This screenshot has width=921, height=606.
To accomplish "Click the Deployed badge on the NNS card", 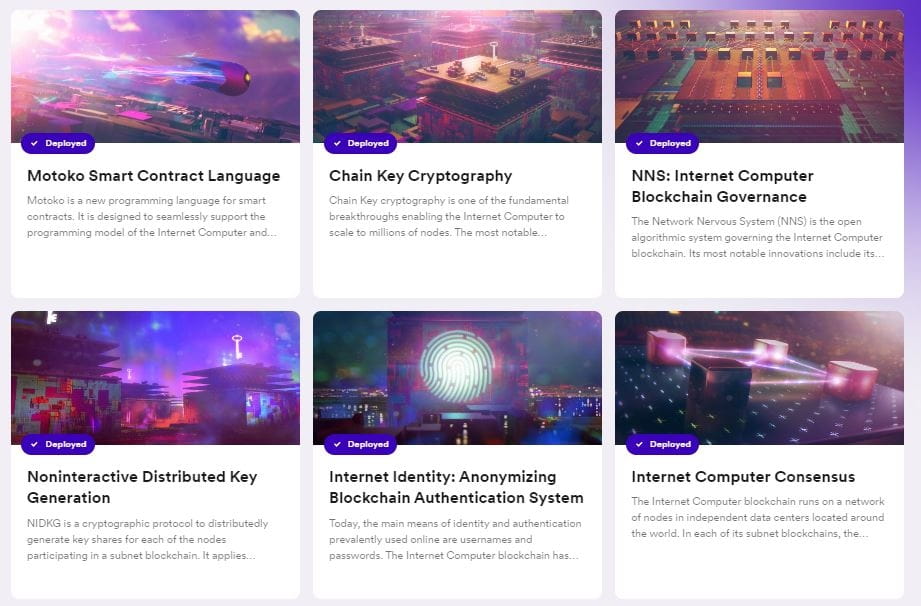I will (662, 143).
